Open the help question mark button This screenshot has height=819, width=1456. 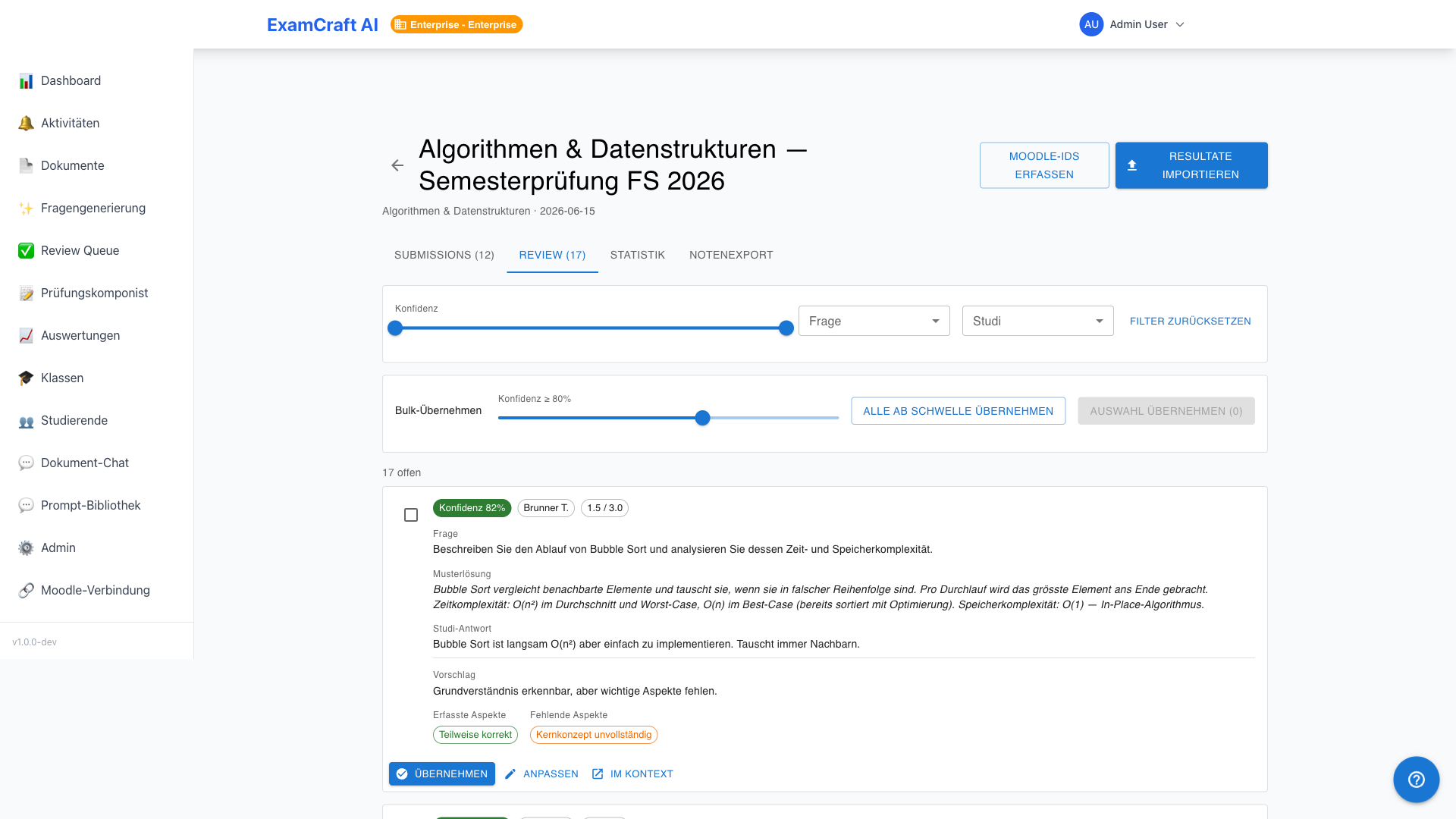pos(1416,780)
